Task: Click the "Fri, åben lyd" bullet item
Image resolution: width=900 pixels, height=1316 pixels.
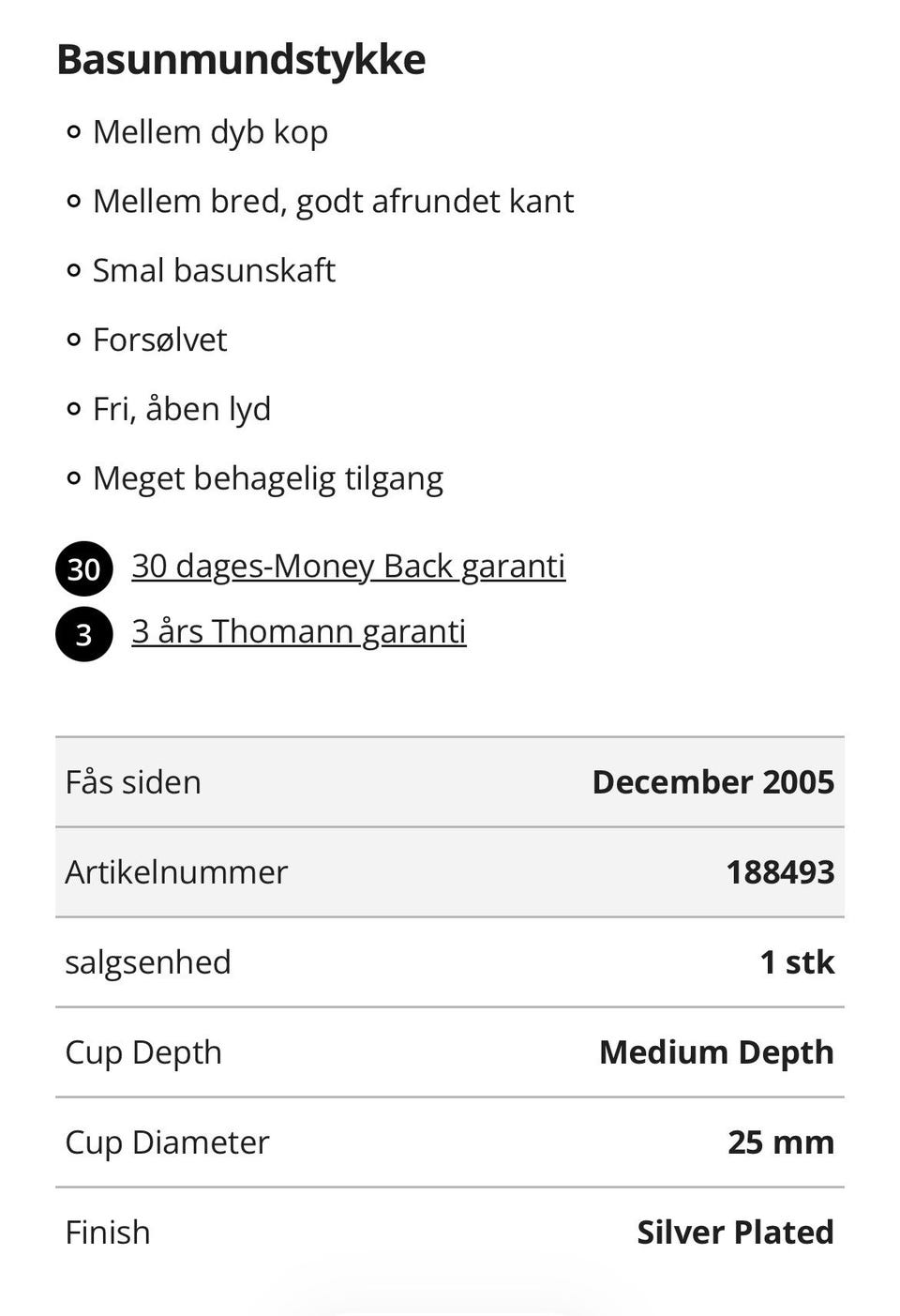Action: (182, 410)
